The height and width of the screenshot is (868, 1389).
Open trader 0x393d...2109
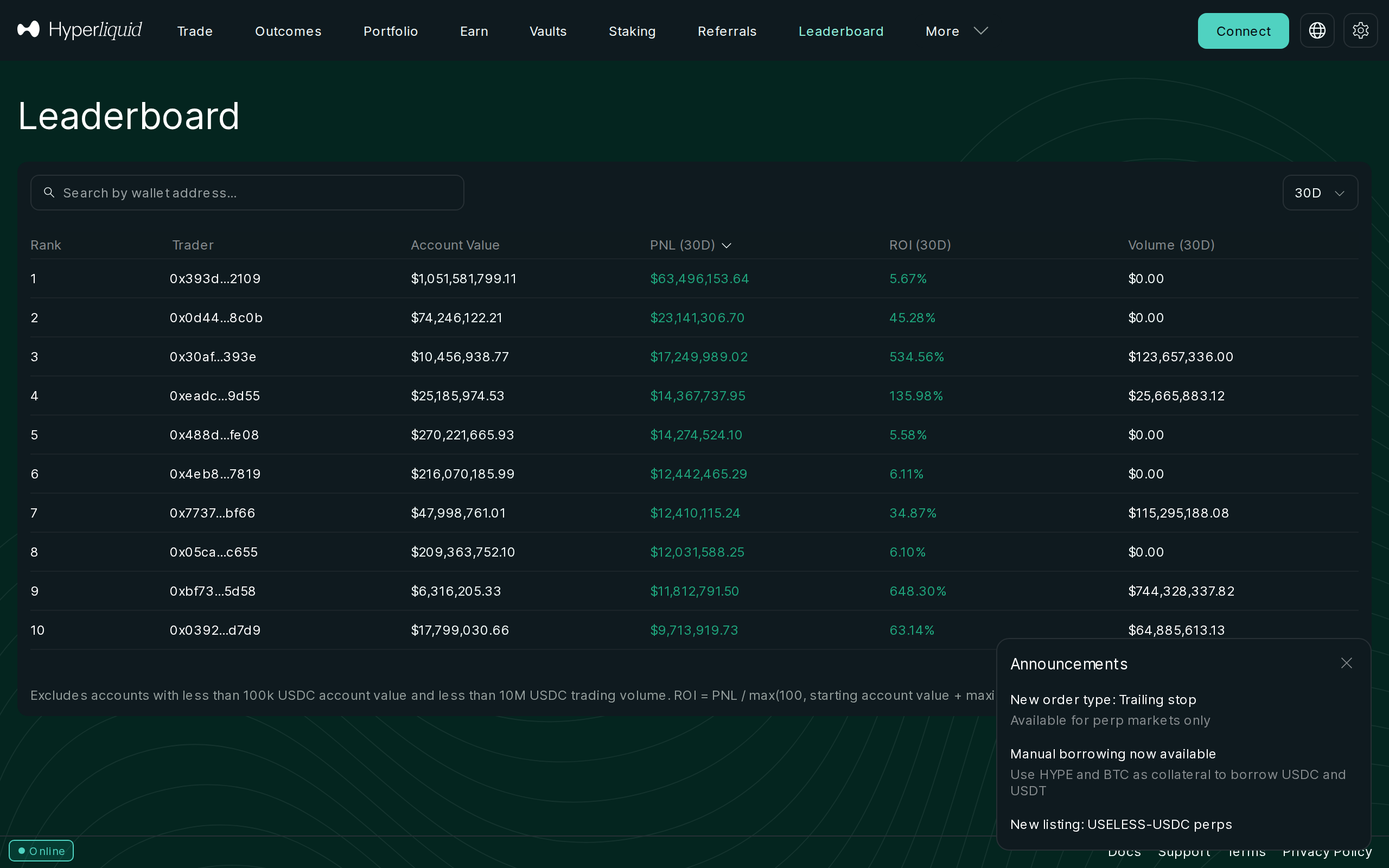[x=215, y=278]
